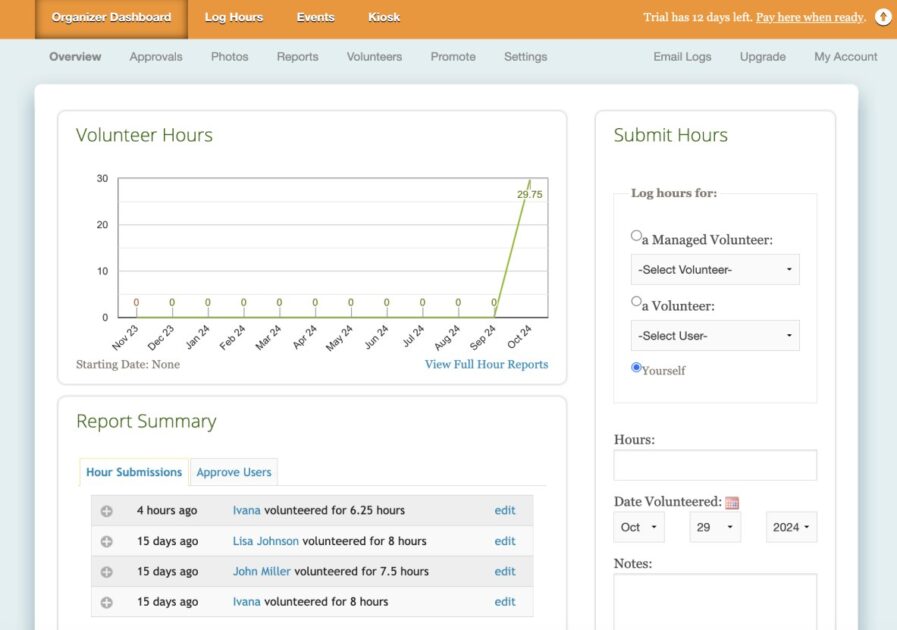Click the View Full Hour Reports link
Image resolution: width=897 pixels, height=630 pixels.
[x=486, y=364]
